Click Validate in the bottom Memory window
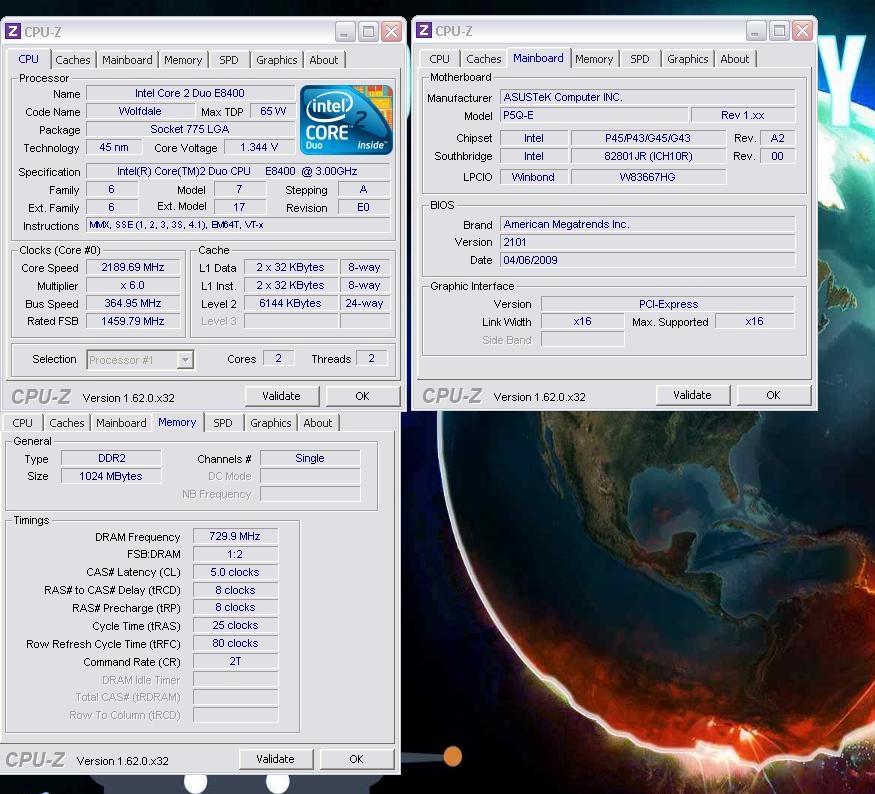 click(276, 759)
